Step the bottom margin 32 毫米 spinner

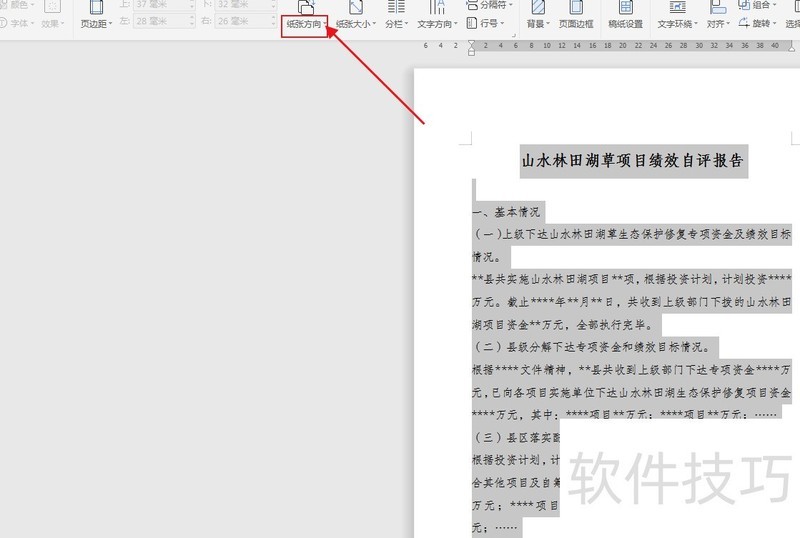click(273, 5)
